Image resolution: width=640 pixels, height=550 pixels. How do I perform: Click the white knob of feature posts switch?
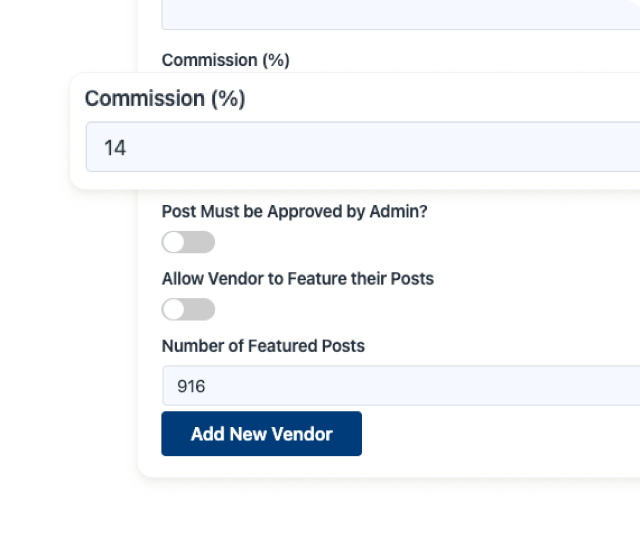[175, 309]
